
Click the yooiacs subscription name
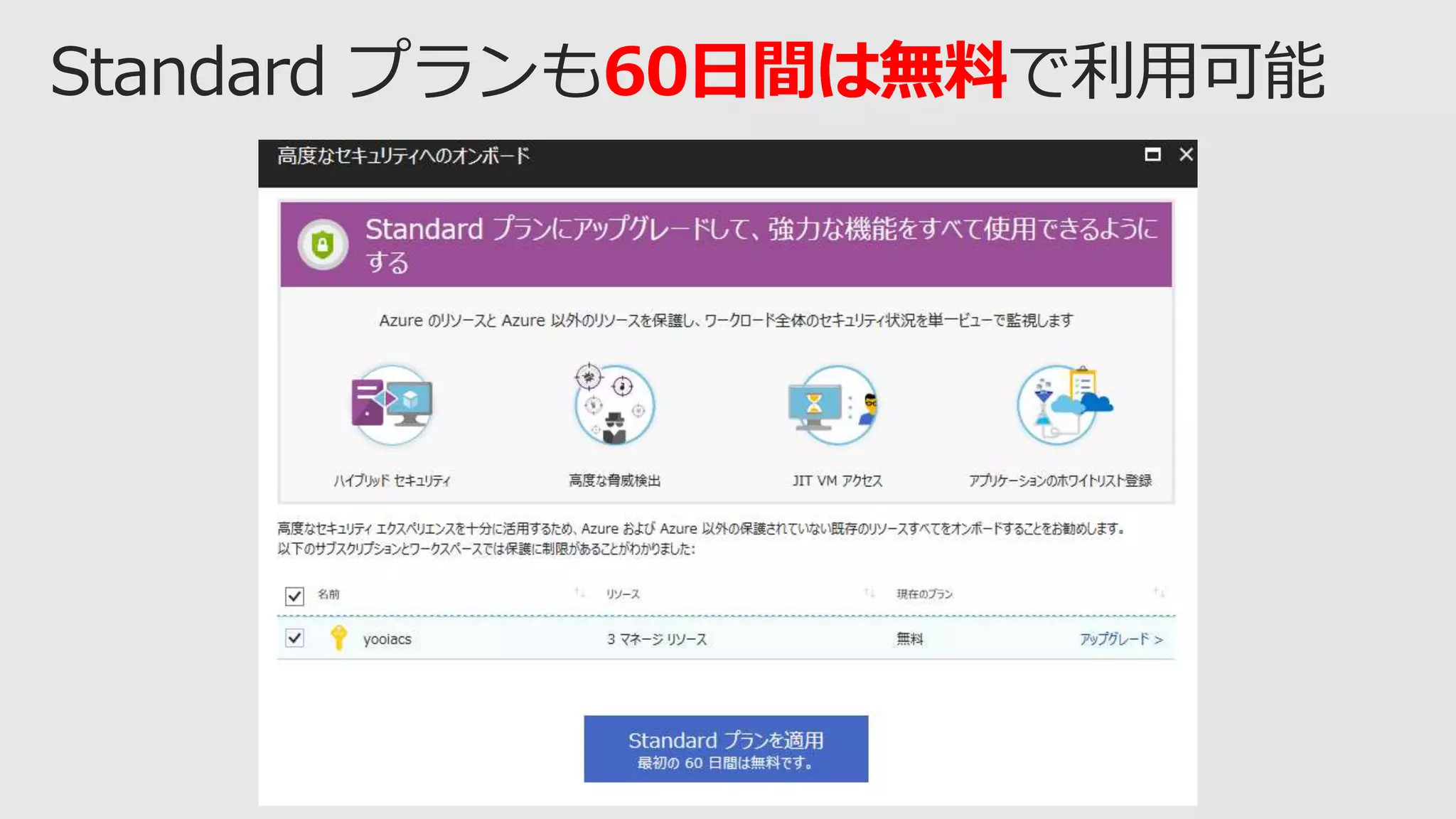(387, 639)
